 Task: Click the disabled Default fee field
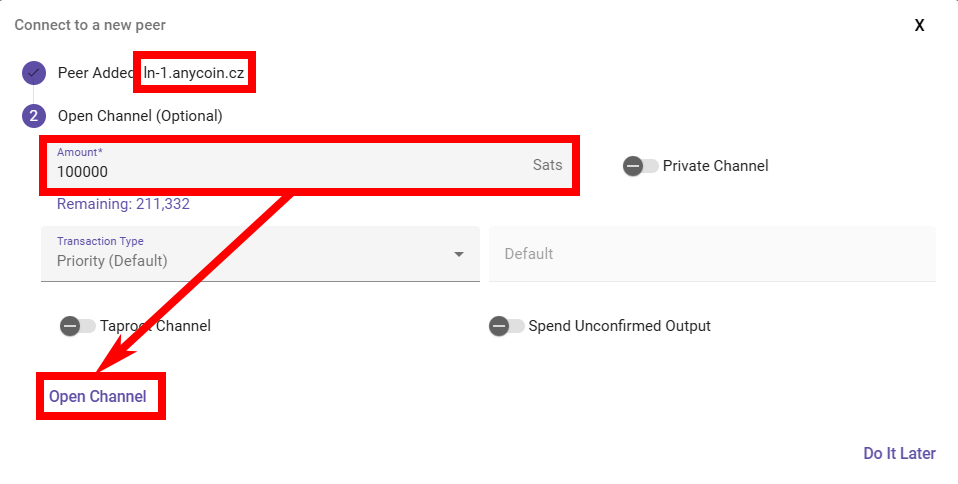[712, 254]
